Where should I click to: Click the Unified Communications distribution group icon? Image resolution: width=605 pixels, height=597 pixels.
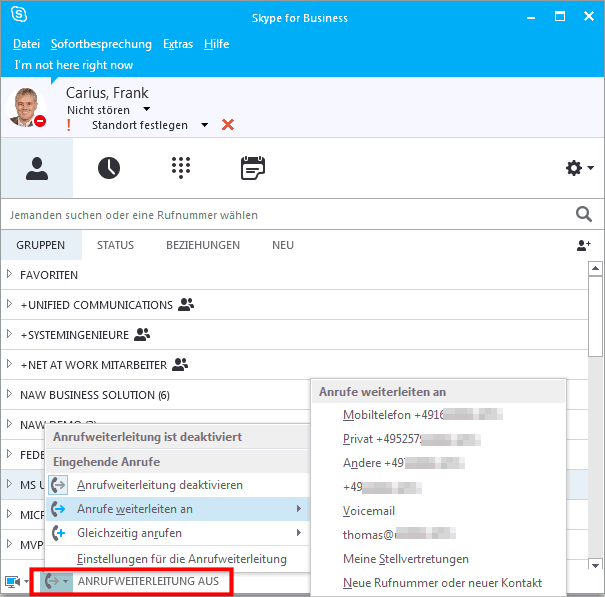click(186, 304)
